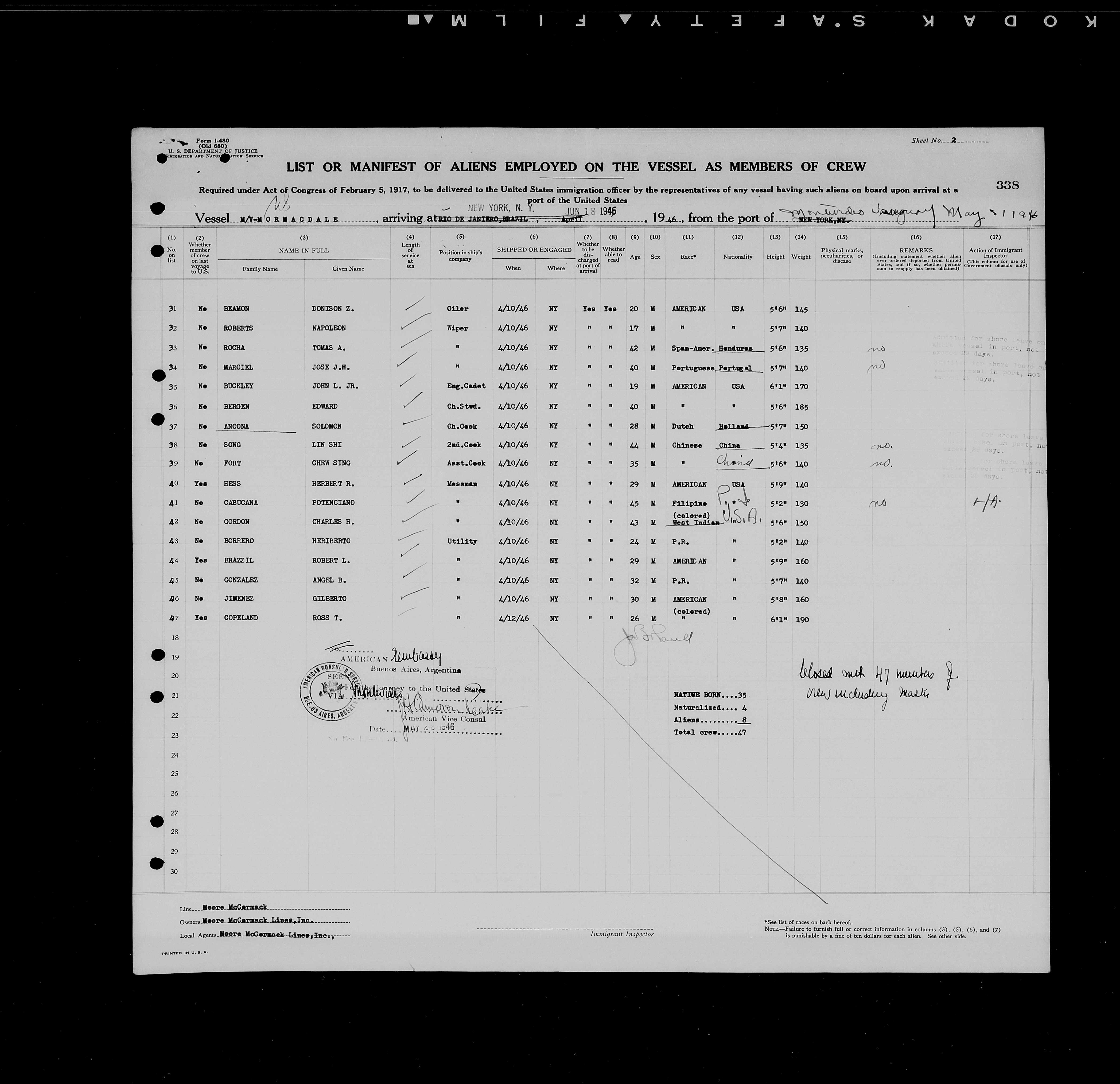Click the Sheet No. 2 label
1120x1084 pixels.
[950, 140]
